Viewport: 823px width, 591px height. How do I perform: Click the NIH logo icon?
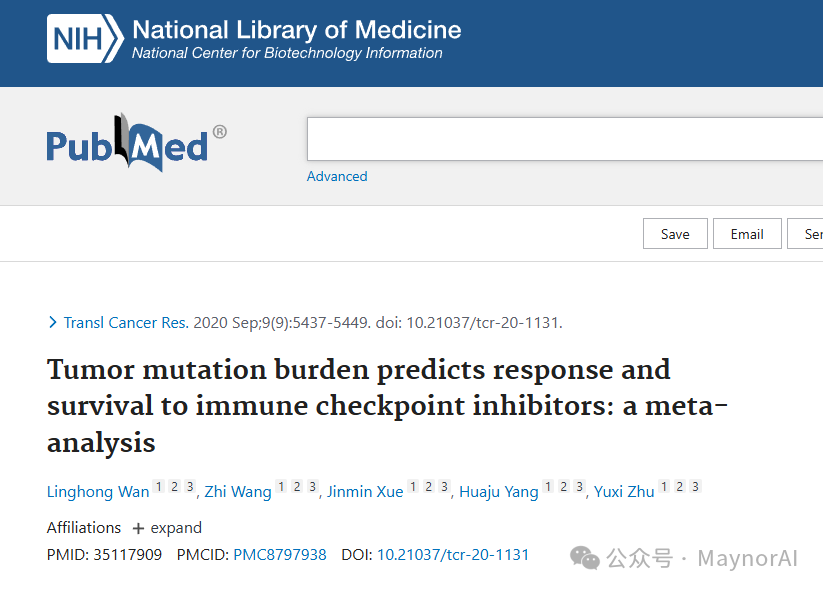point(85,39)
